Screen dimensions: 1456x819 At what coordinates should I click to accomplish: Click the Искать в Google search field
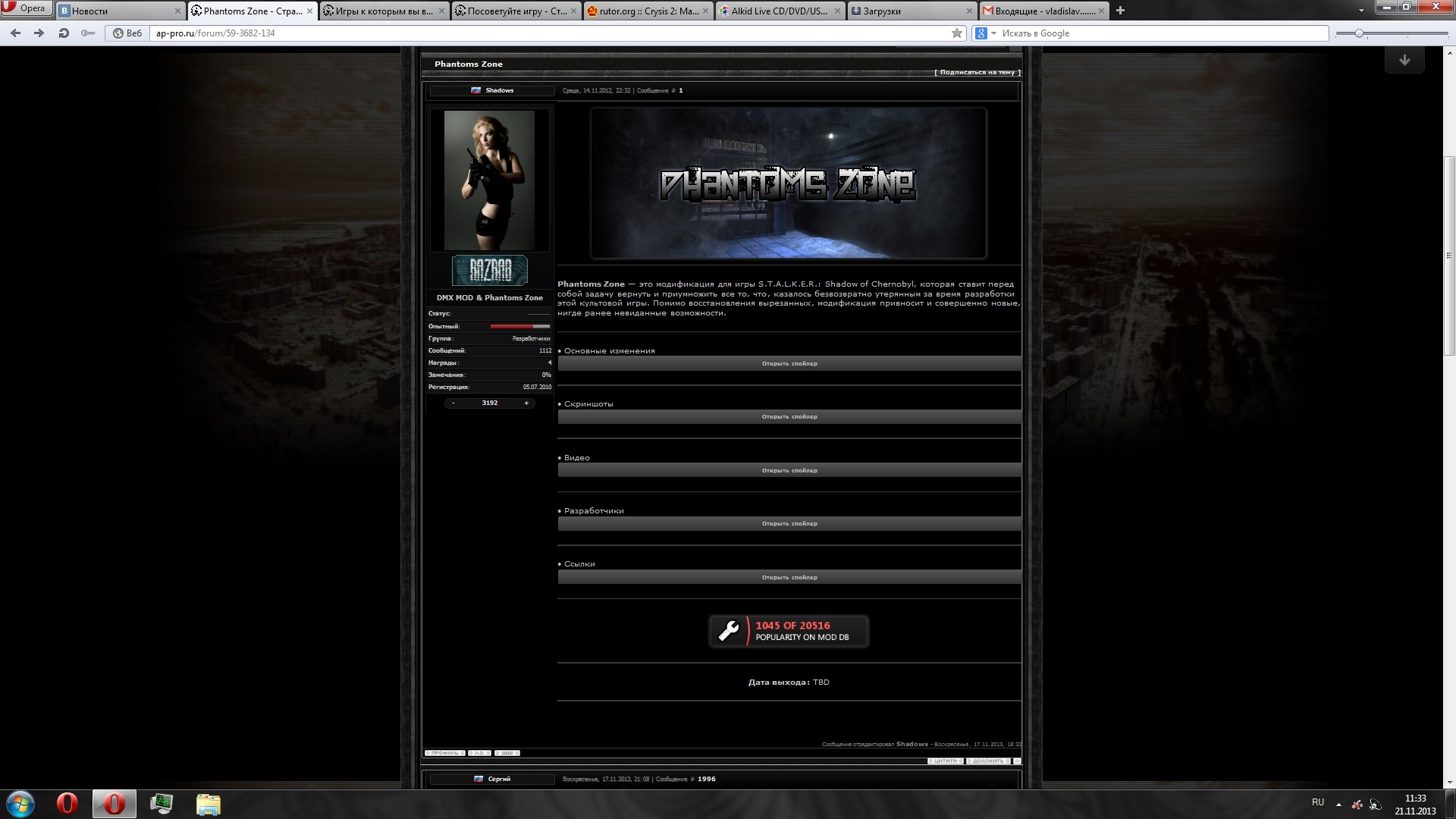point(1162,33)
